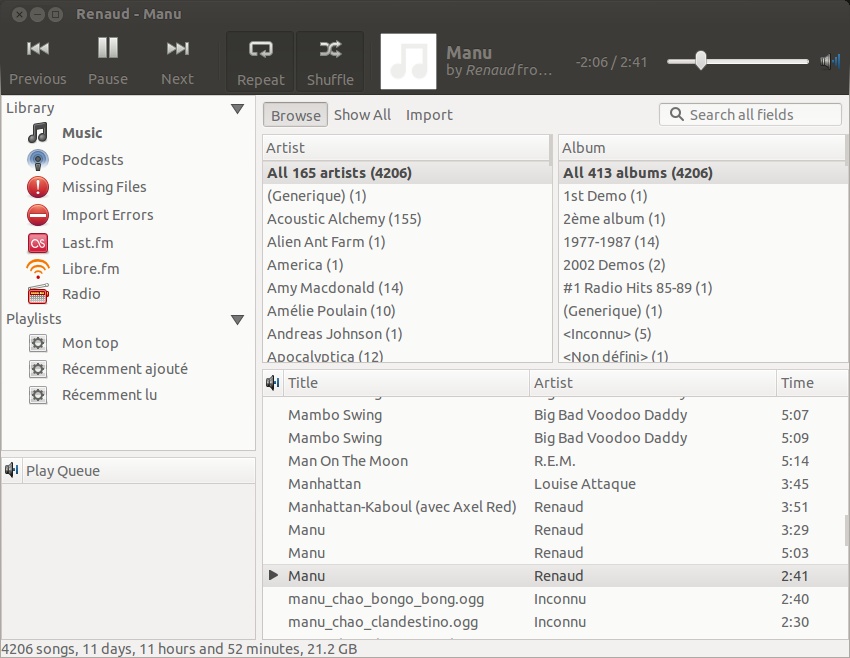Click the song position slider
Screen dimensions: 850x658
(x=738, y=61)
